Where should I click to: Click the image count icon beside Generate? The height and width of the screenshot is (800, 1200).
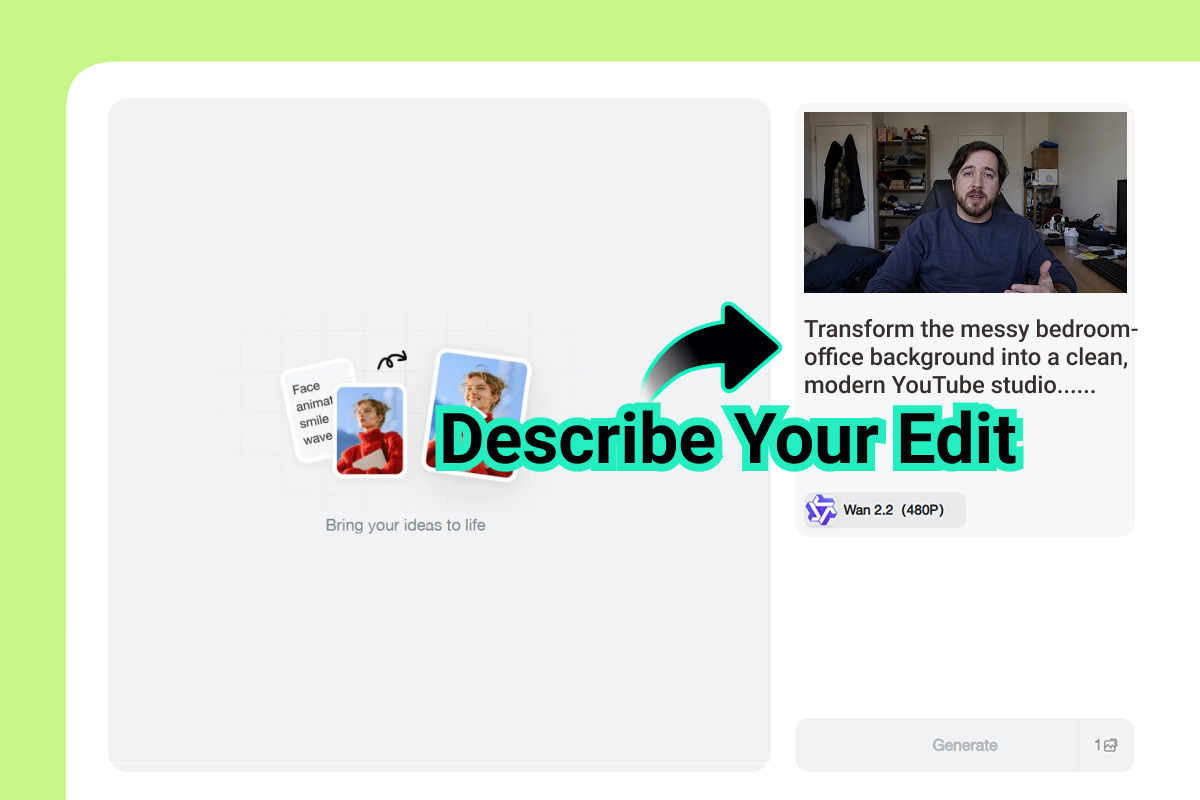pos(1106,745)
